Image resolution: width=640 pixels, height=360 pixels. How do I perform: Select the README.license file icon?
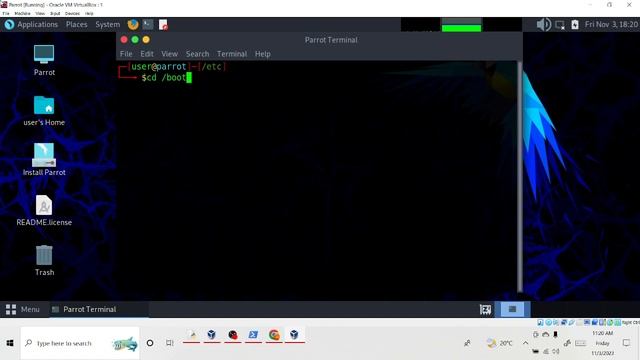pyautogui.click(x=44, y=210)
